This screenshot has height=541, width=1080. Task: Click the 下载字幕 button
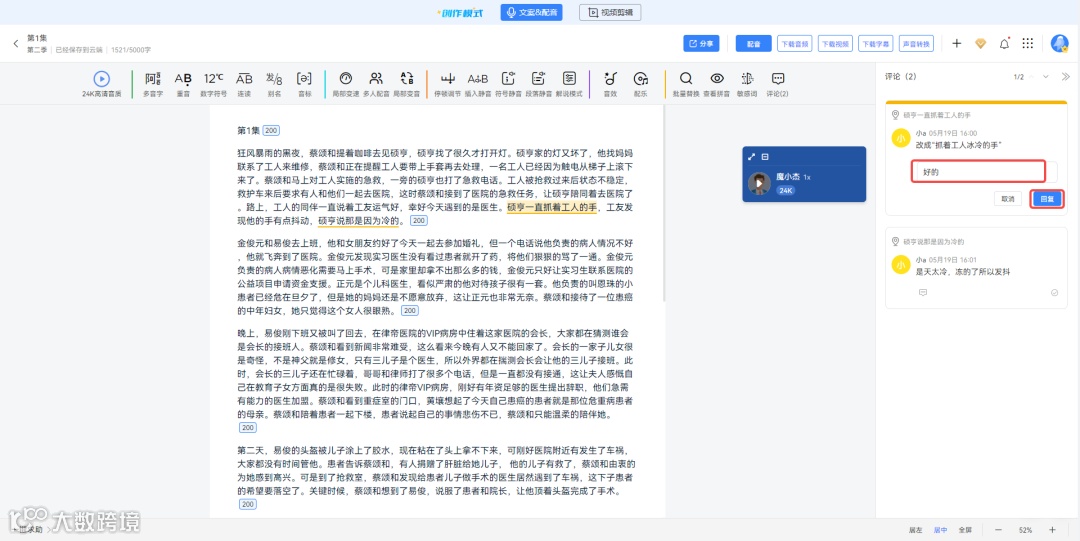[x=876, y=43]
